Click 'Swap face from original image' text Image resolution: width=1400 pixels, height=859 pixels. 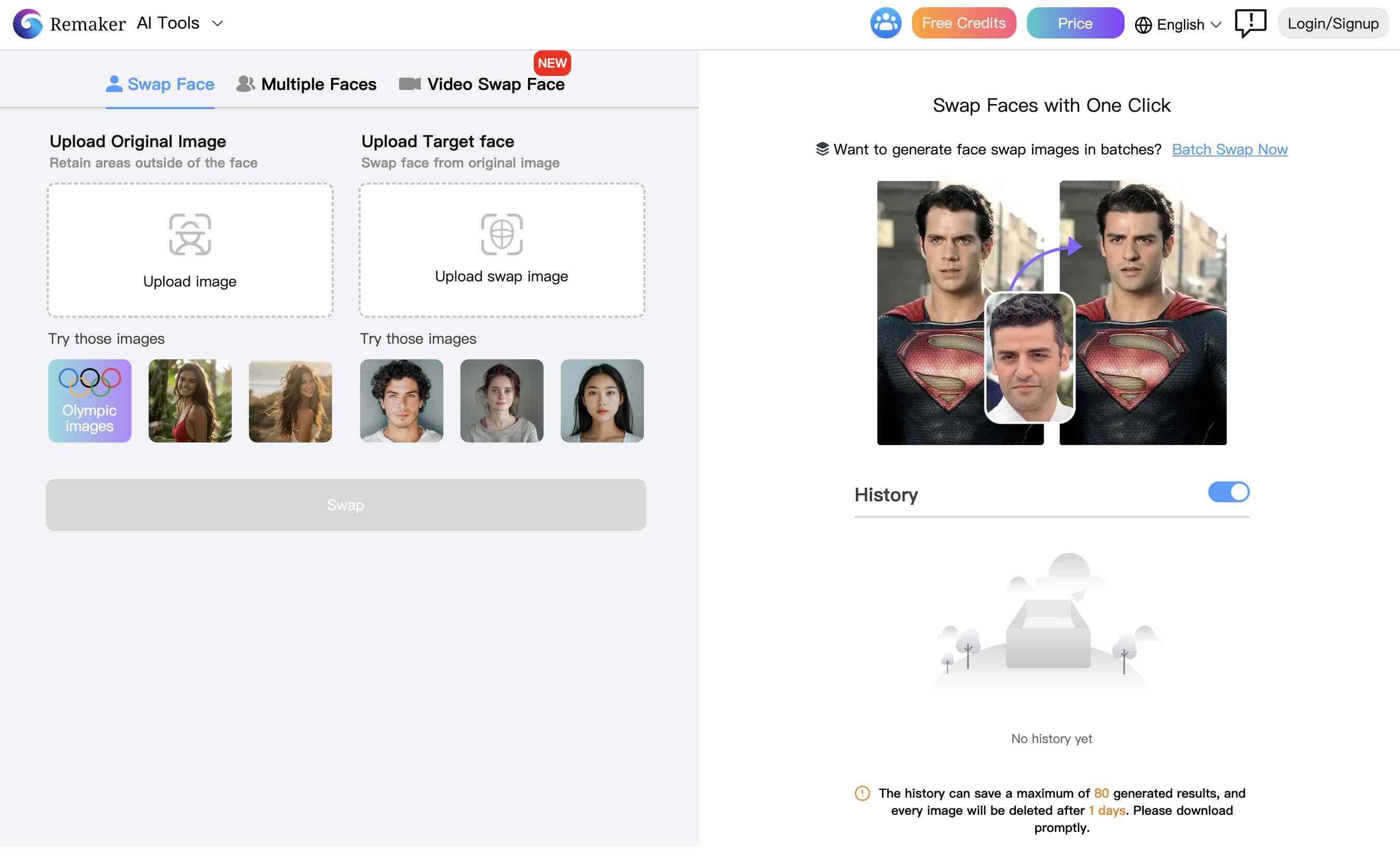[460, 163]
